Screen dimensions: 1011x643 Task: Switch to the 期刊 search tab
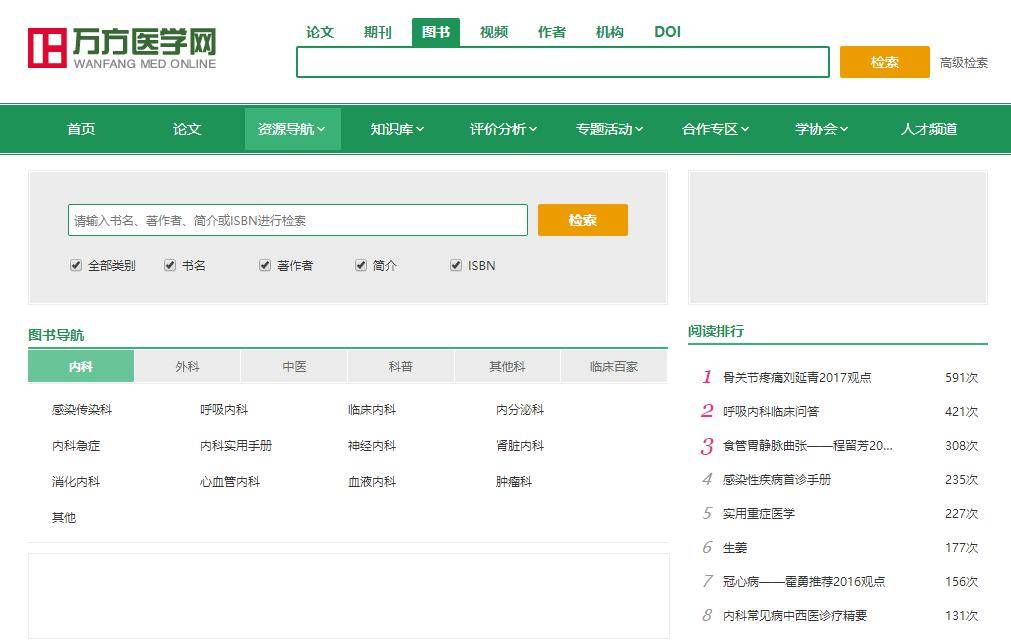[377, 32]
